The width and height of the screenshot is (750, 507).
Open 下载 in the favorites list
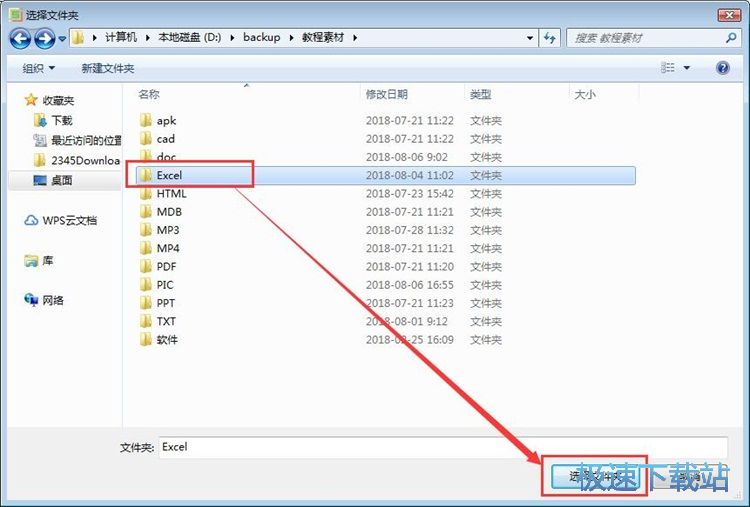click(62, 121)
